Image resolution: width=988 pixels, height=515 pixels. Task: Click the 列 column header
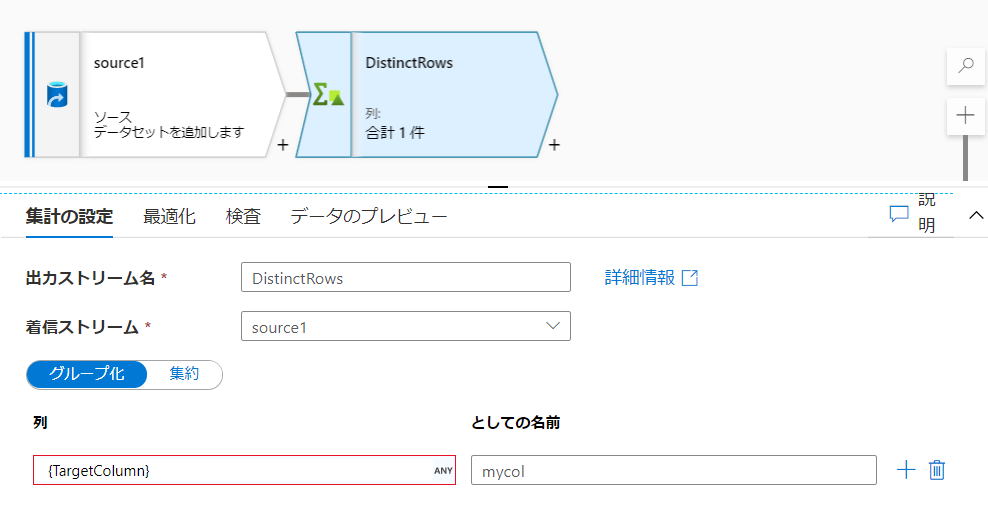point(40,422)
